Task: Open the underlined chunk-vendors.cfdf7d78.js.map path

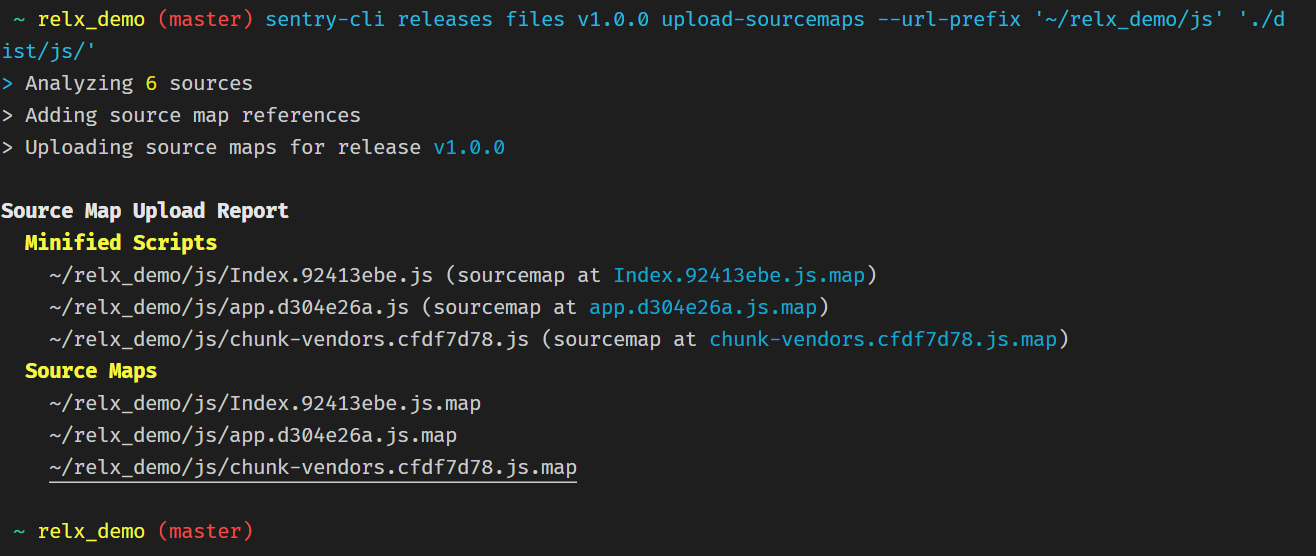Action: 313,467
